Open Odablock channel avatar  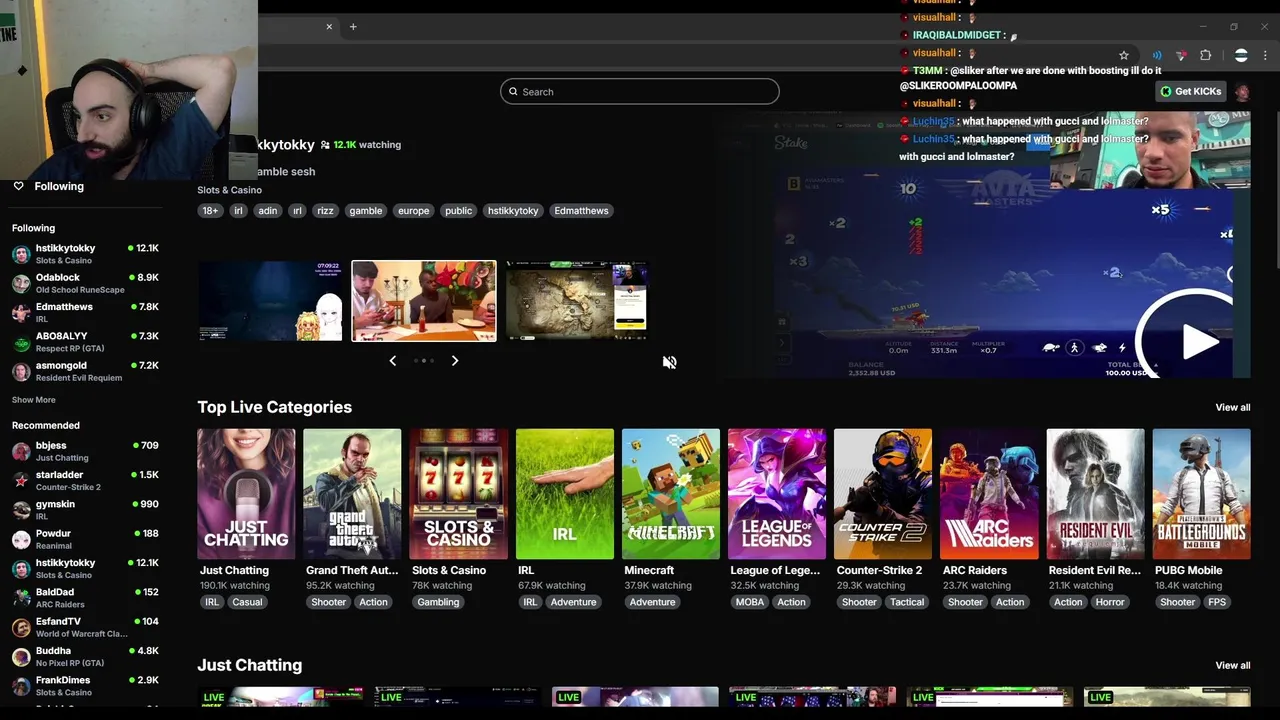point(21,283)
